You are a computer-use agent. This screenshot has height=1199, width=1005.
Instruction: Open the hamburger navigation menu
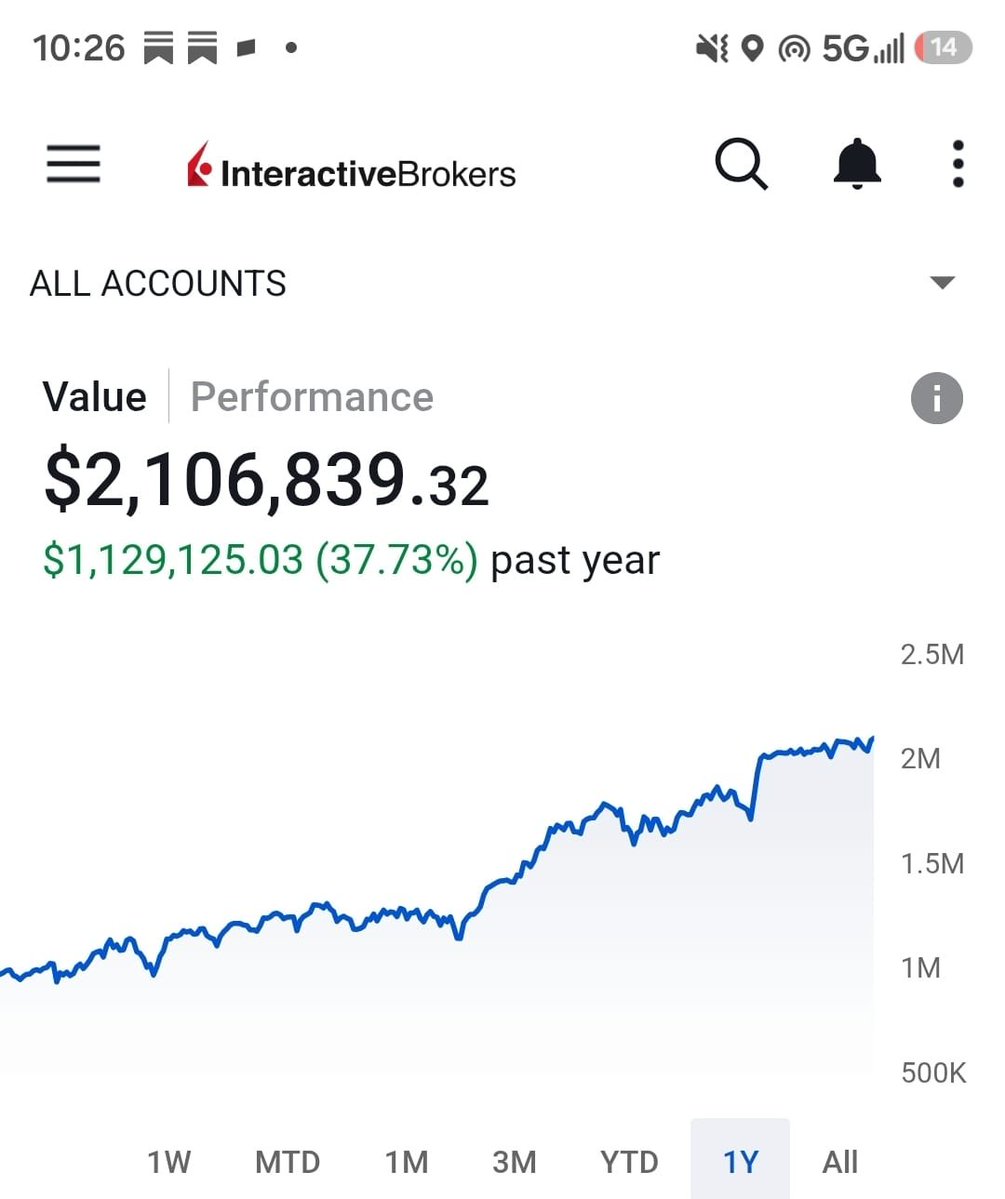point(73,164)
